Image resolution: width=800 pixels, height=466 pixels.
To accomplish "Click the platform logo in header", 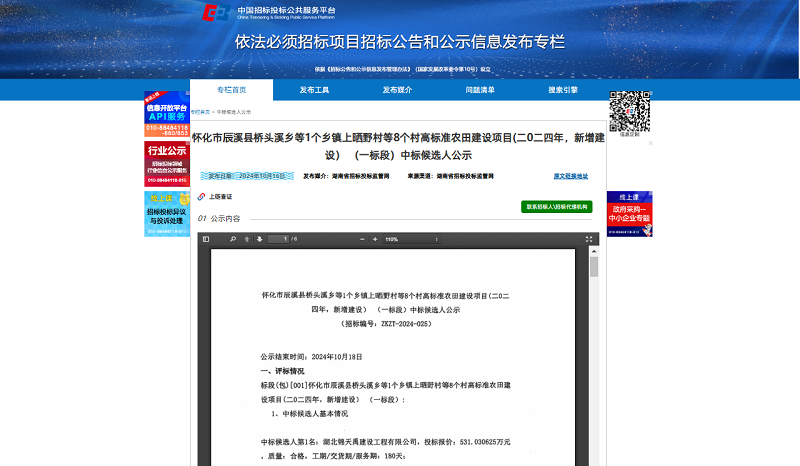I will 215,12.
